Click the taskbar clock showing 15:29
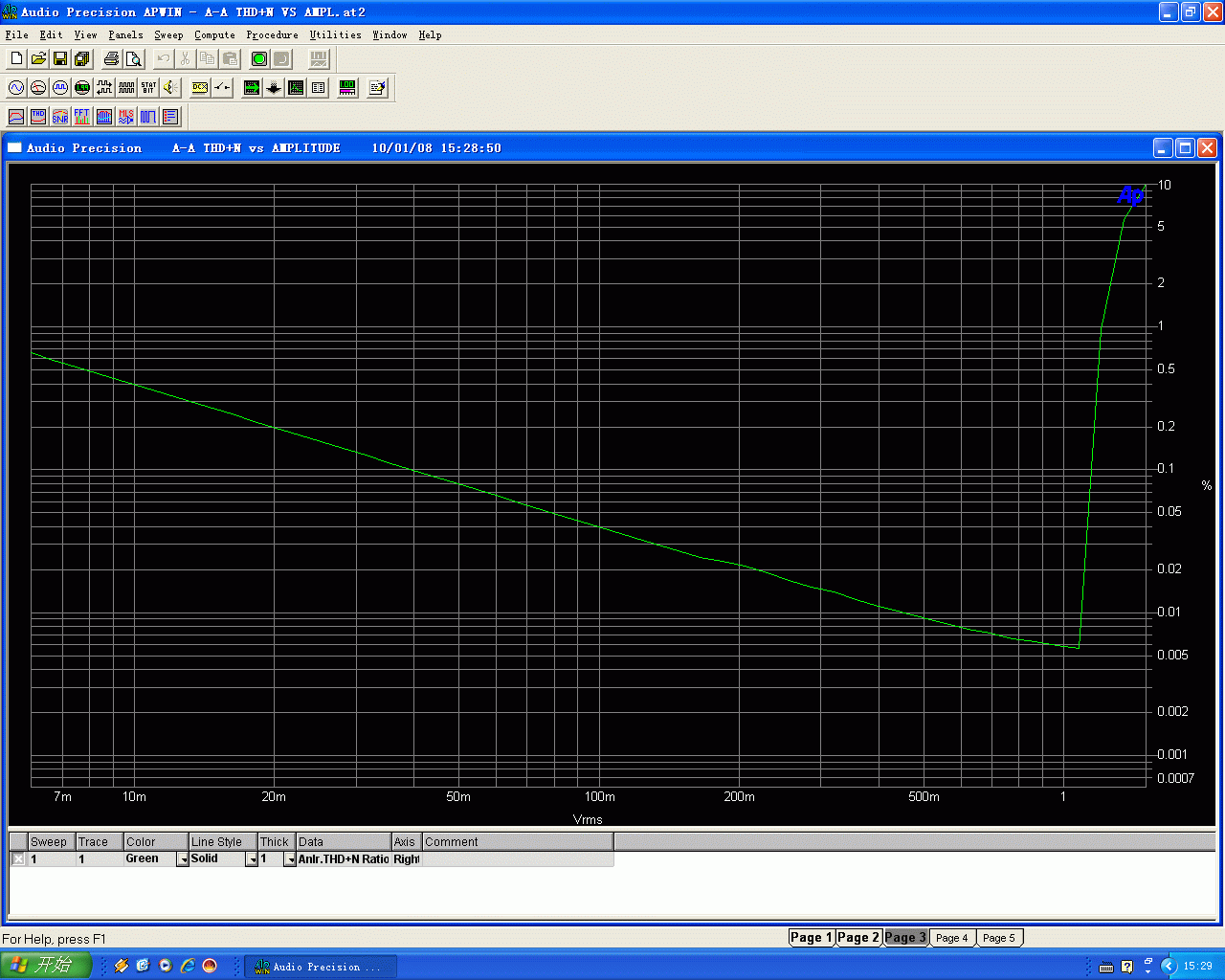1225x980 pixels. coord(1197,967)
